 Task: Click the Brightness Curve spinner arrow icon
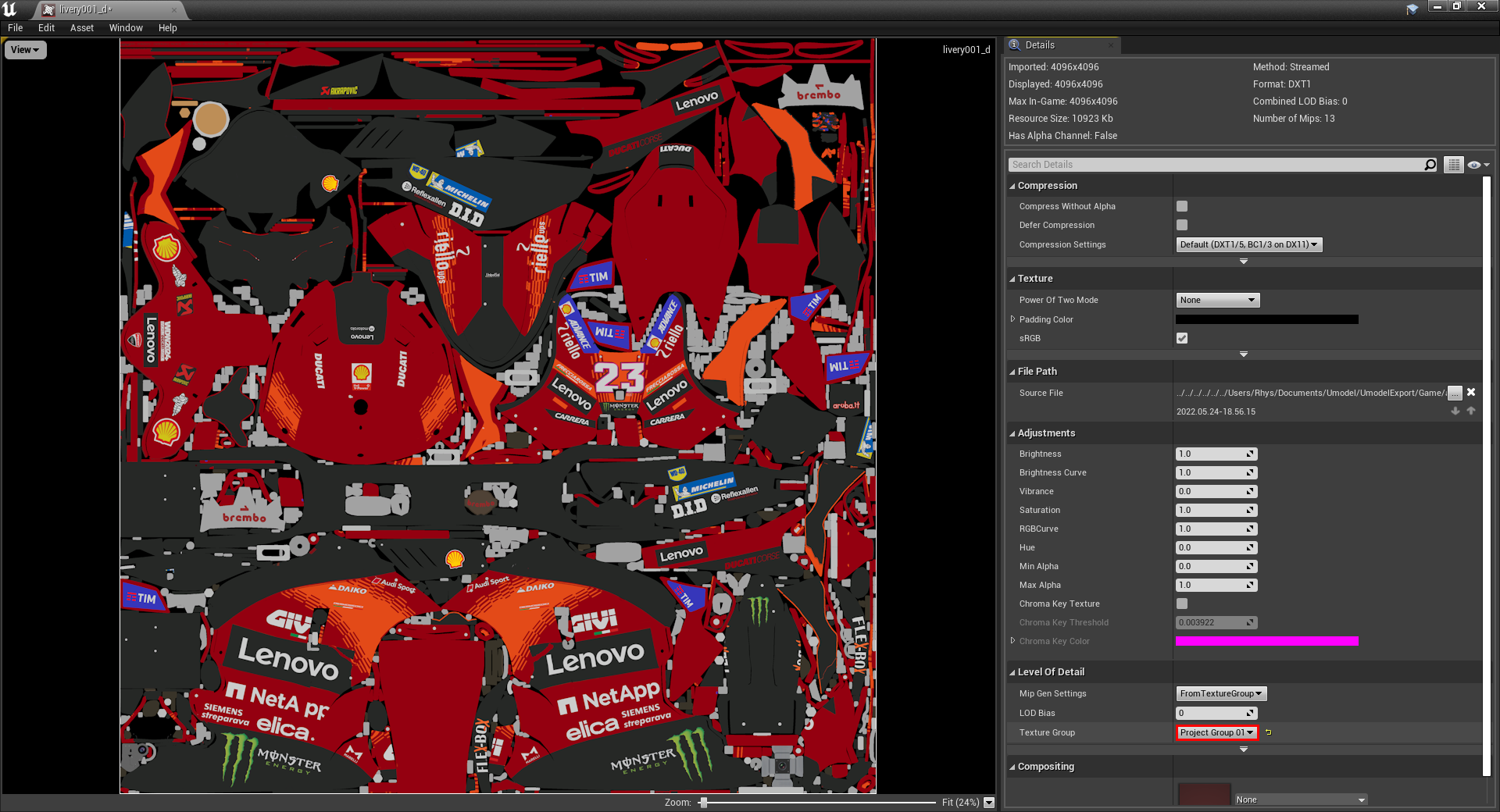click(1250, 472)
